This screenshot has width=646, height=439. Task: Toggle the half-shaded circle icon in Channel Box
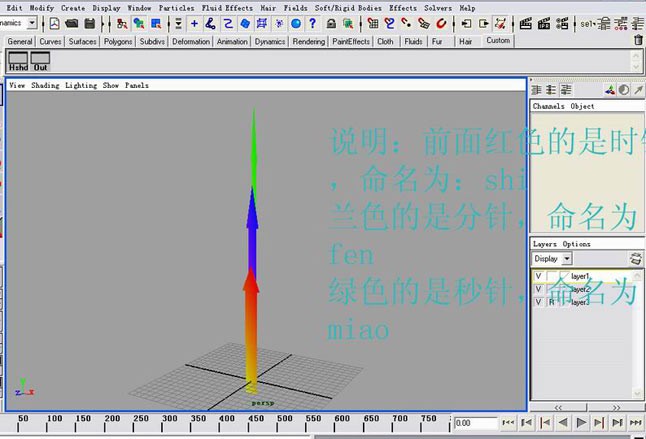tap(624, 89)
